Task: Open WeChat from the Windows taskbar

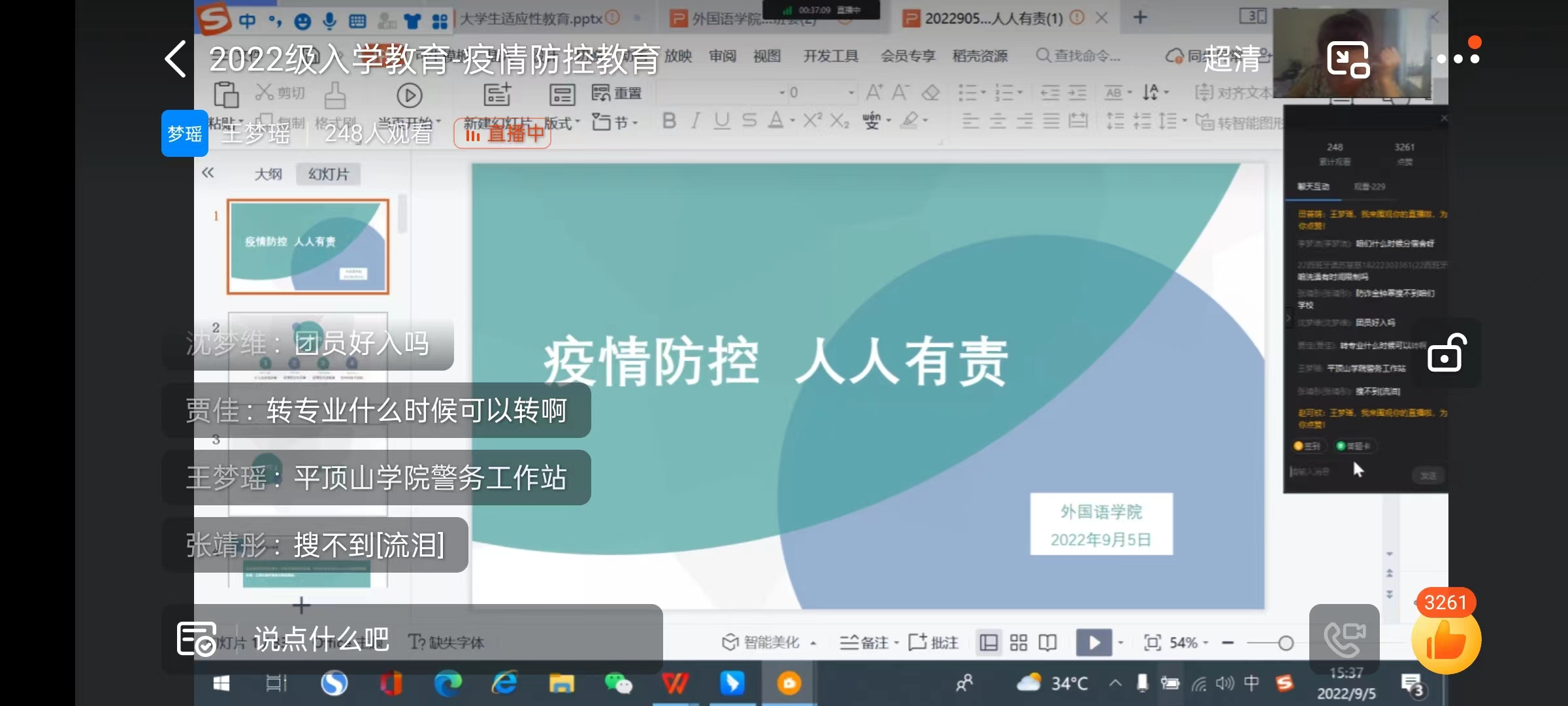Action: coord(617,684)
